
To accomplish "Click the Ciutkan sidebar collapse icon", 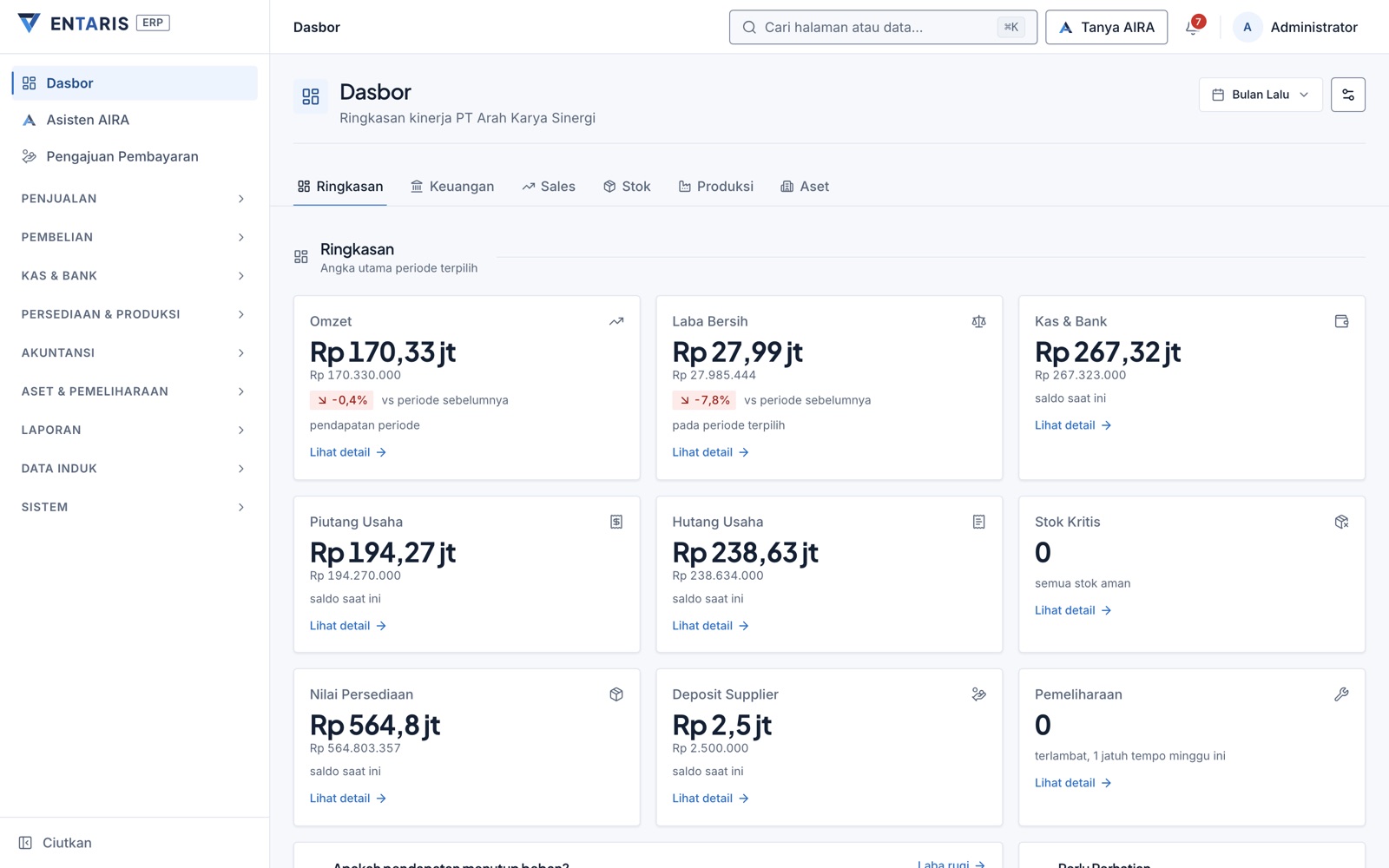I will [x=25, y=843].
